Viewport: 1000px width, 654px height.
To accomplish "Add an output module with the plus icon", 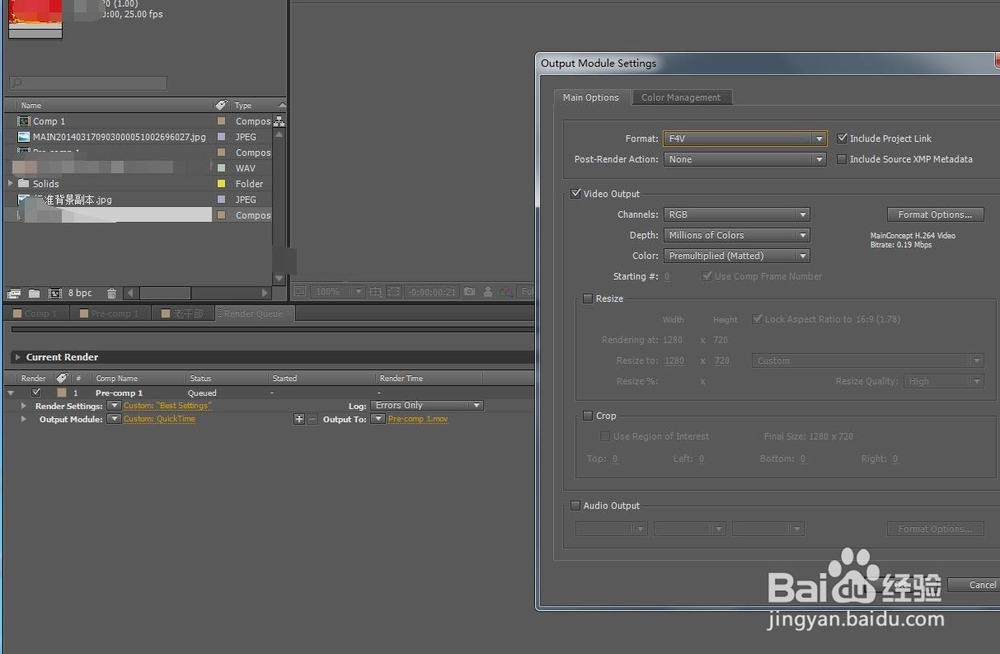I will pyautogui.click(x=298, y=419).
